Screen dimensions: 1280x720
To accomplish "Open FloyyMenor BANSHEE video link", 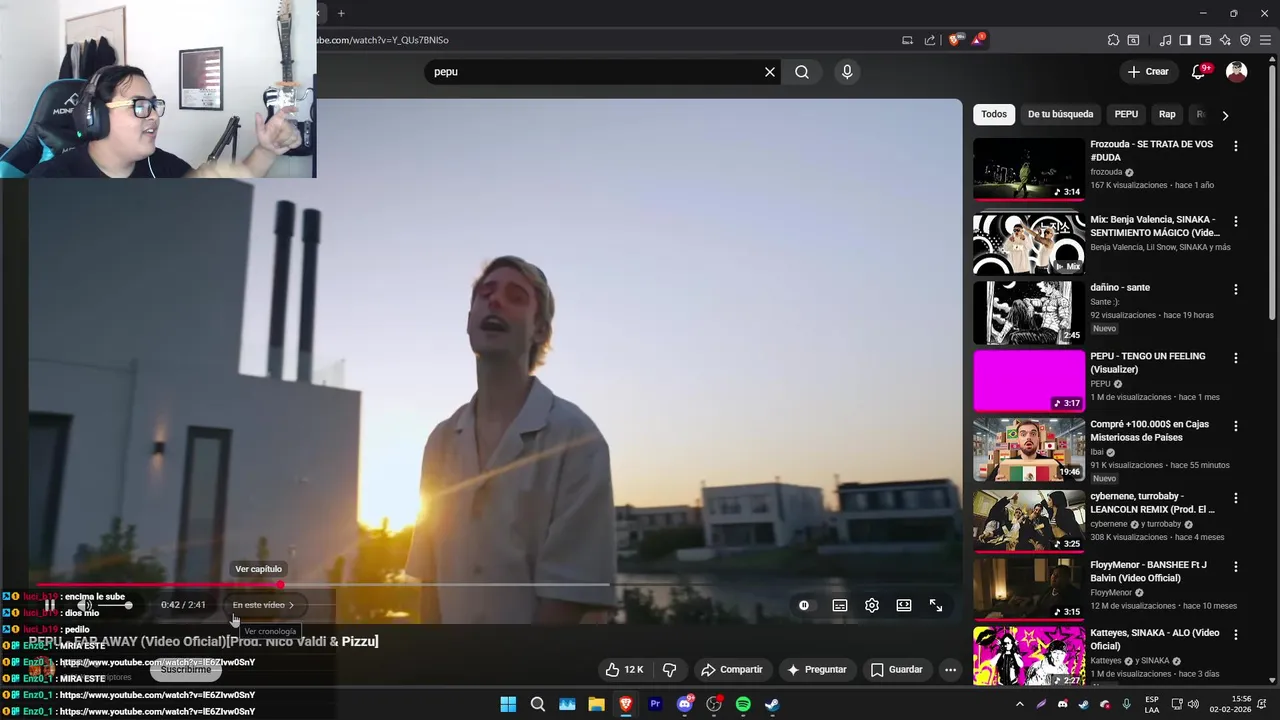I will [1148, 571].
